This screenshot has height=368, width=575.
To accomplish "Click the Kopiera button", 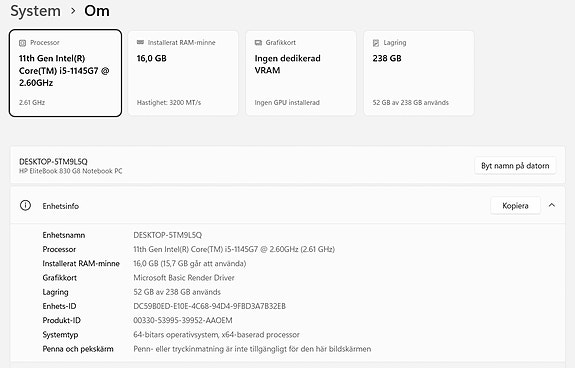I will point(515,206).
